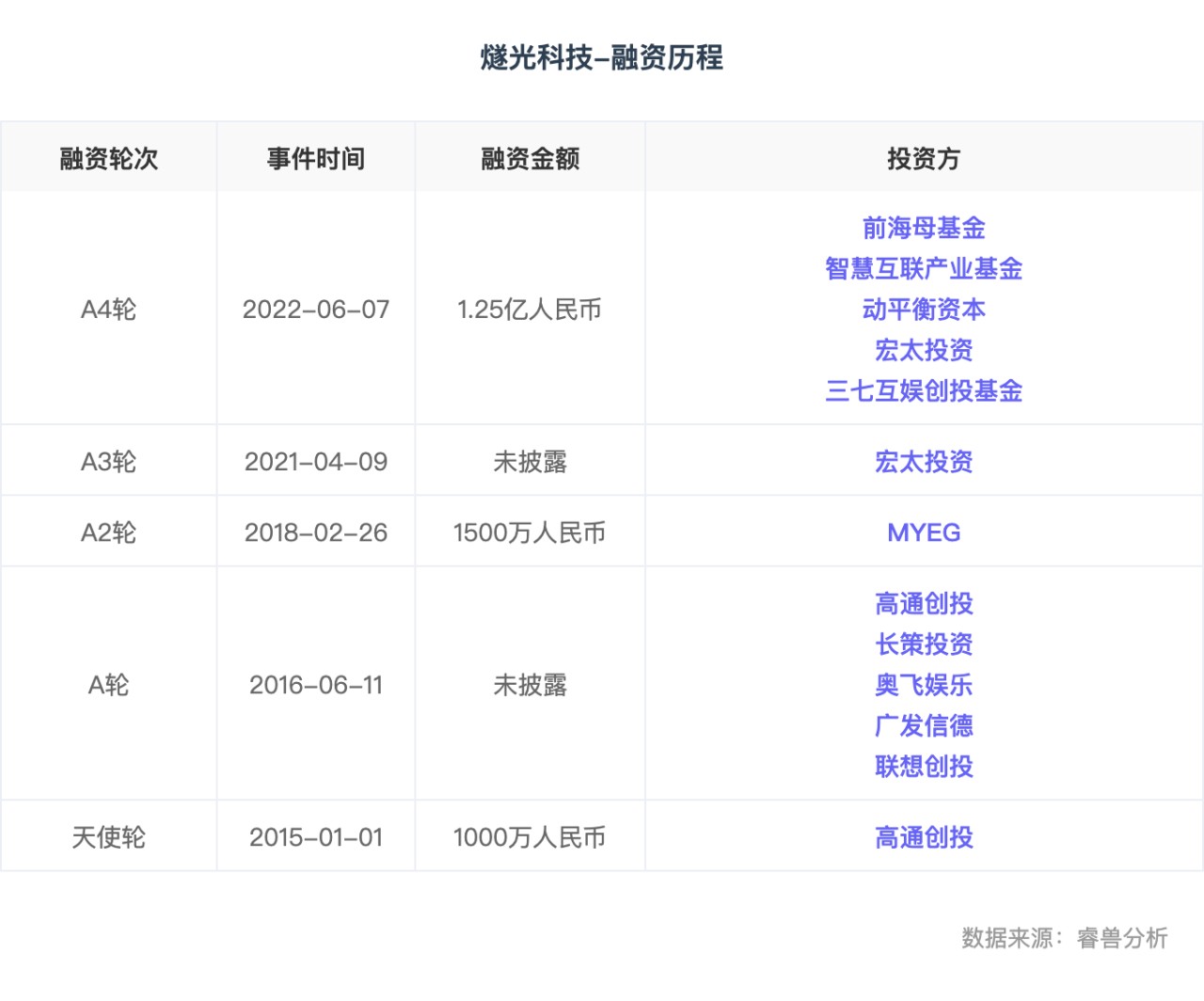Select the 天使轮 round cell
Screen dimensions: 1204x1001
point(109,837)
